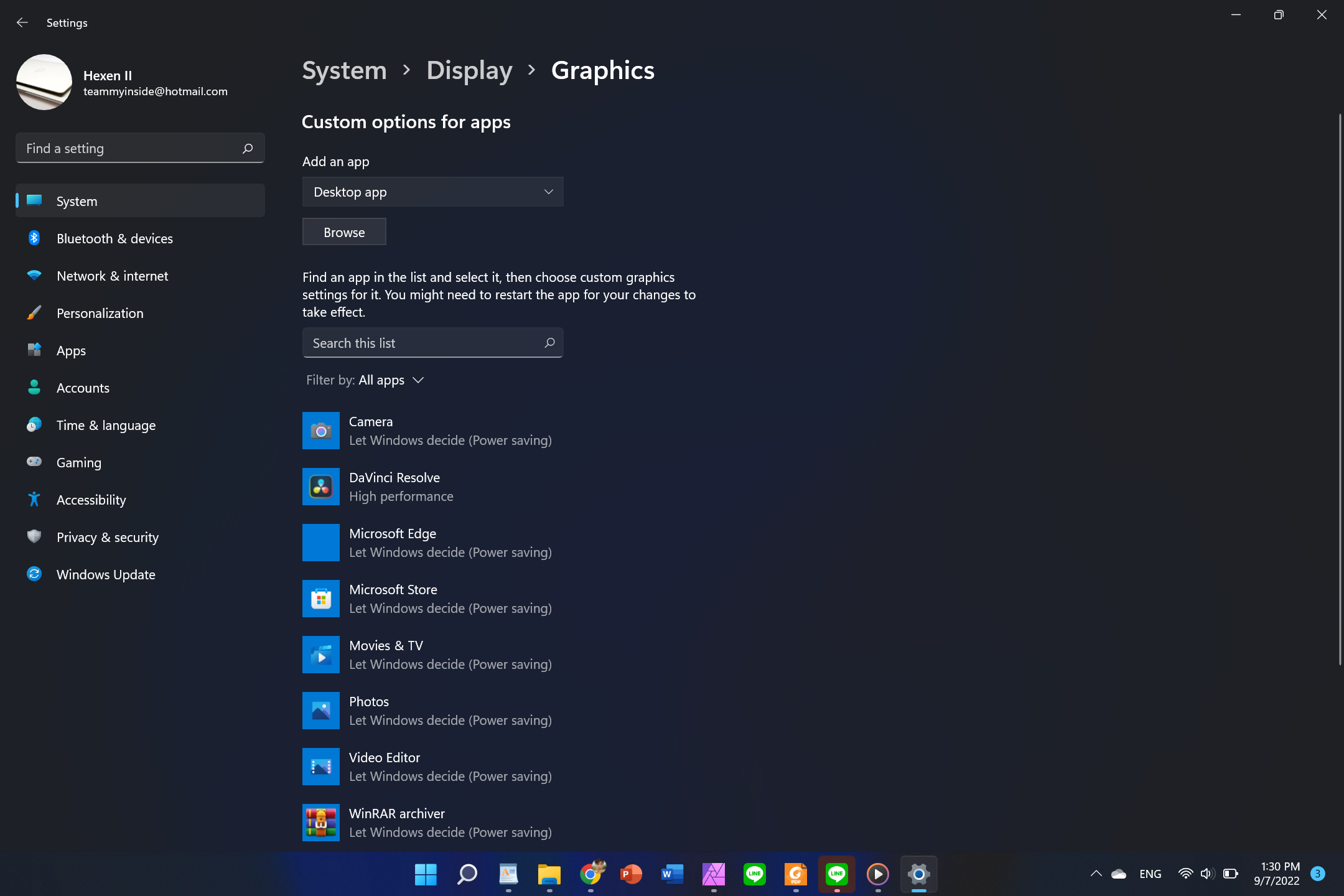Select the Video Editor app icon
The height and width of the screenshot is (896, 1344).
321,767
